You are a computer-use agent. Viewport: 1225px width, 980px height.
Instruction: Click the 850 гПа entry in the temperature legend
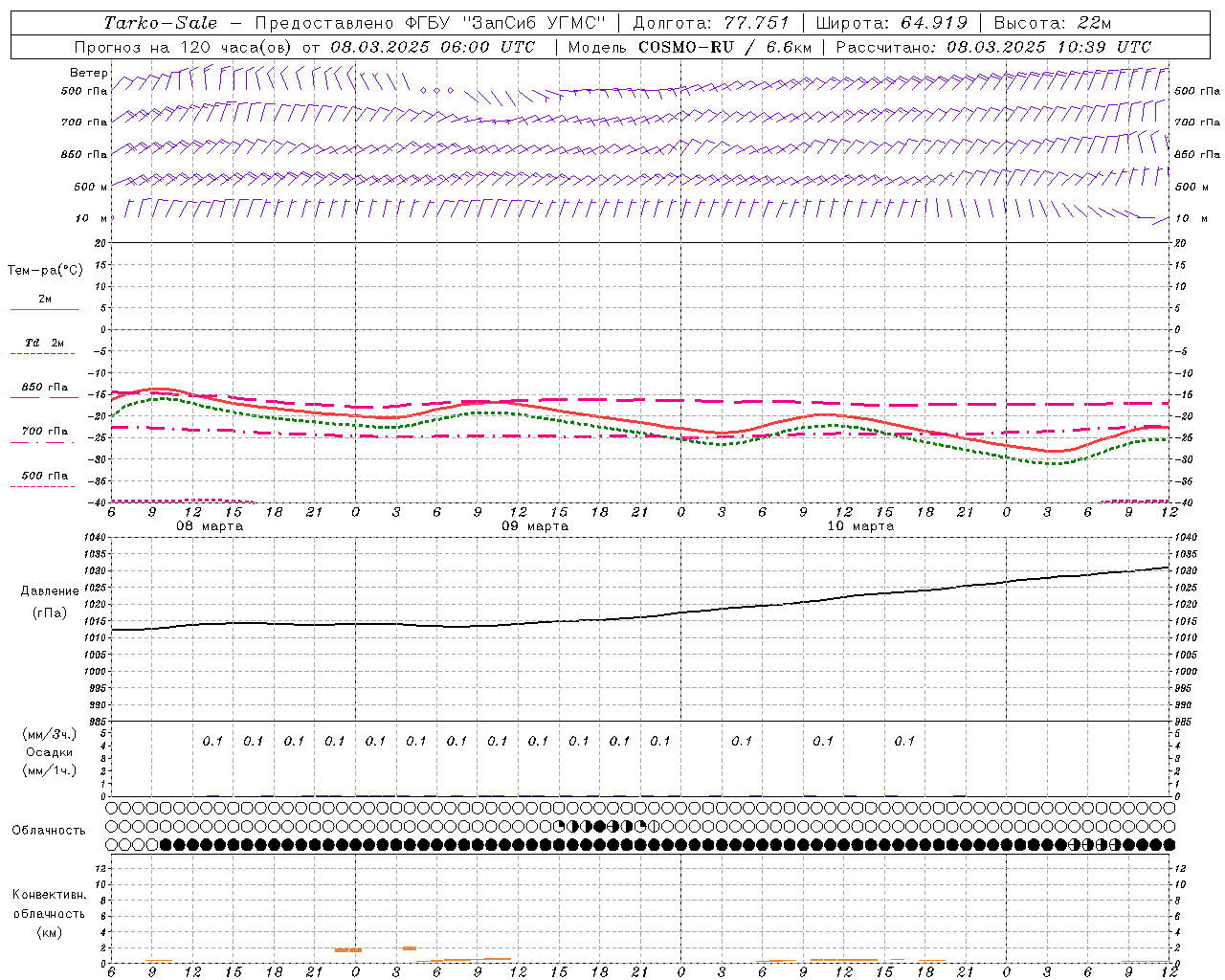tap(45, 388)
